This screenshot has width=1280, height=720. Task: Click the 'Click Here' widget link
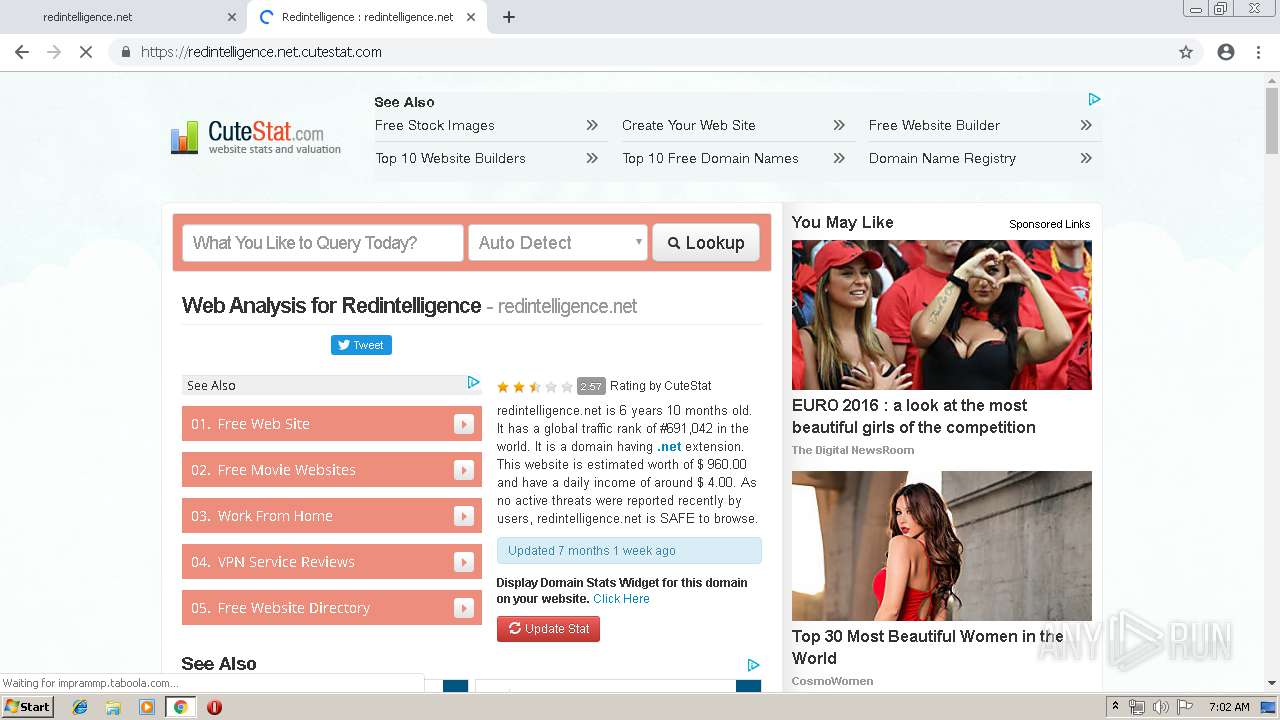[621, 599]
